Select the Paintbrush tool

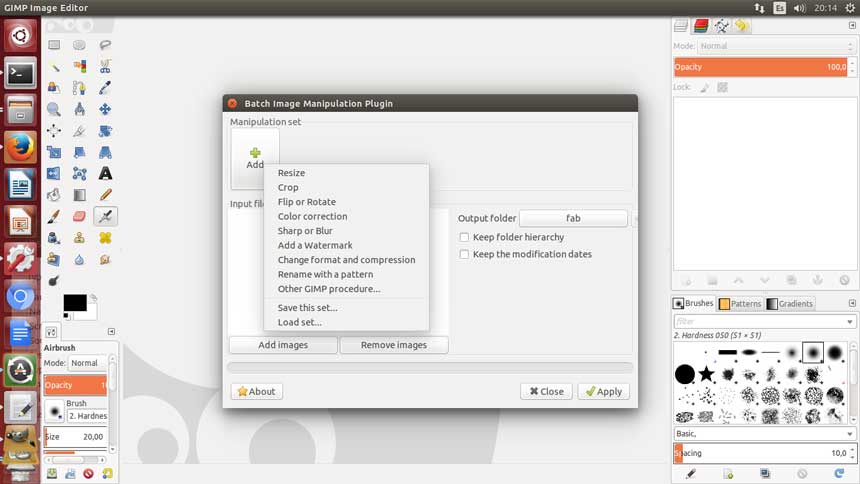pyautogui.click(x=54, y=216)
